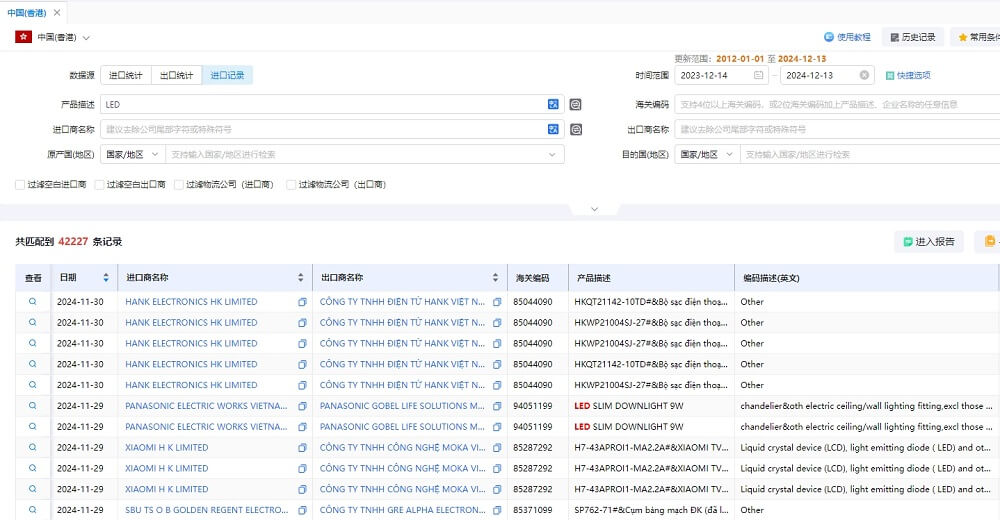Copy importer SBU TS O B GOLDEN REGENT
This screenshot has height=520, width=1000.
tap(302, 510)
